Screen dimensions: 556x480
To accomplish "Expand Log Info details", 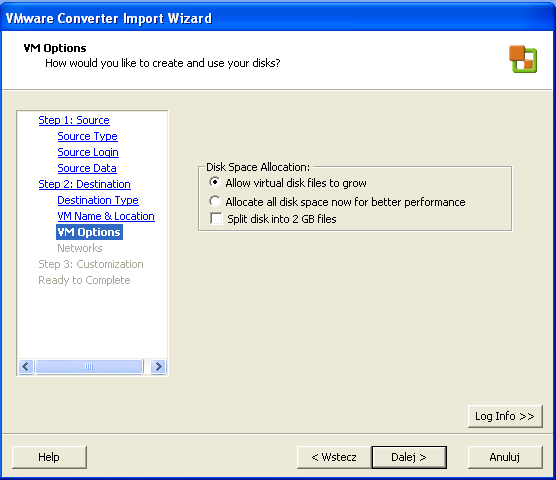I will pos(505,416).
